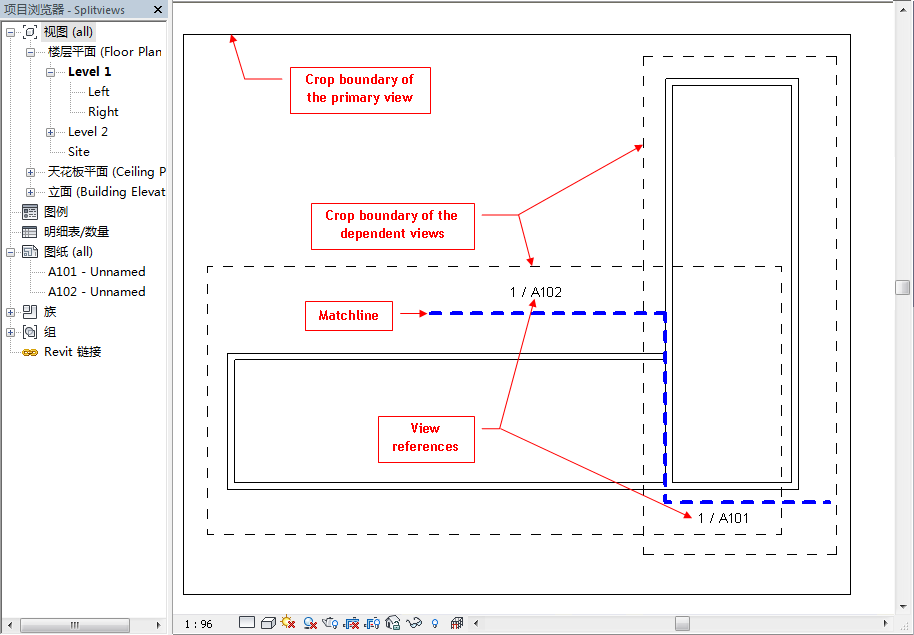Select the 楼层平面 (Floor Plan) label
This screenshot has width=914, height=635.
[x=104, y=52]
